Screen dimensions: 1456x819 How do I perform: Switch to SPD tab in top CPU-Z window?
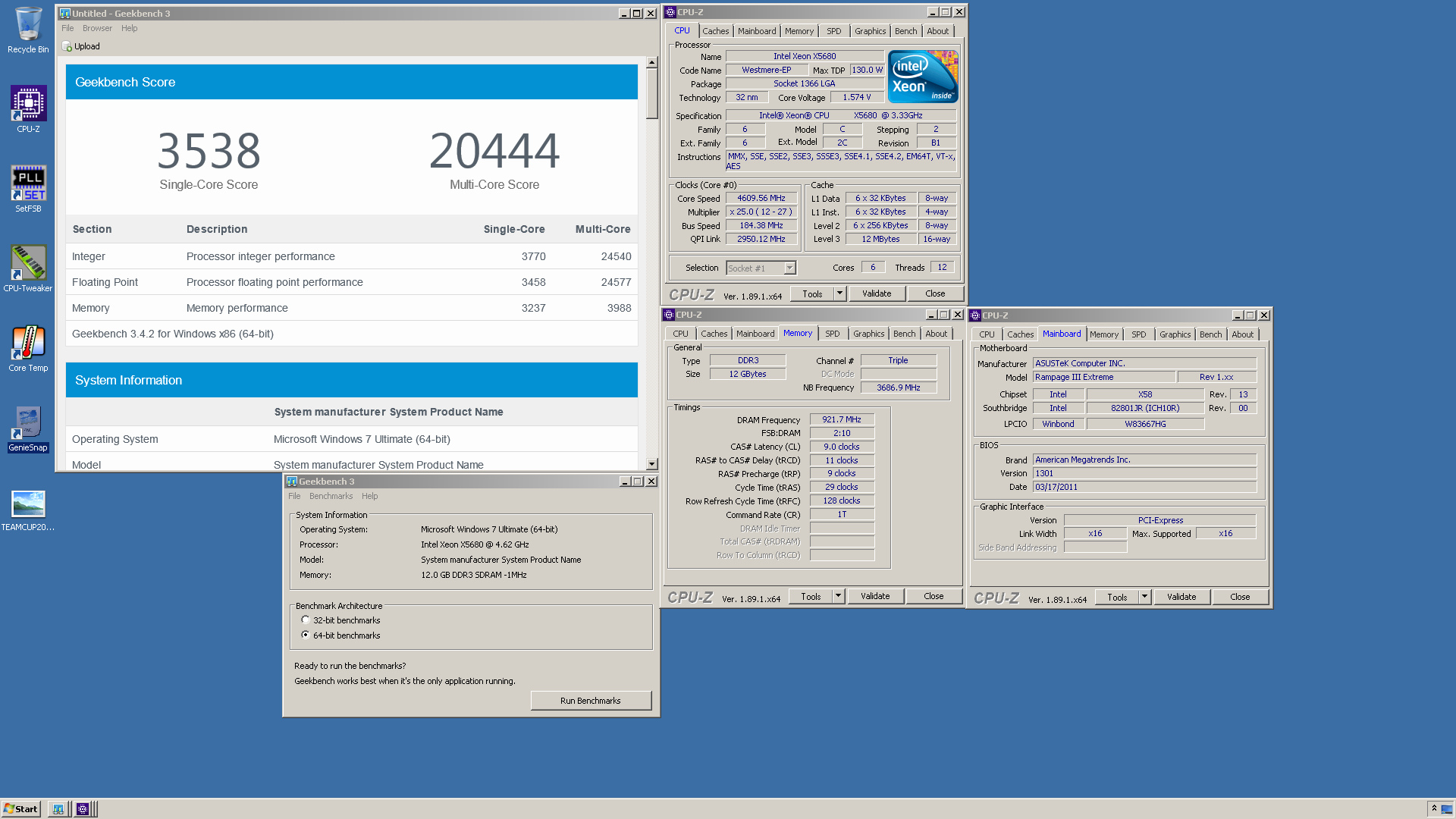[x=833, y=31]
